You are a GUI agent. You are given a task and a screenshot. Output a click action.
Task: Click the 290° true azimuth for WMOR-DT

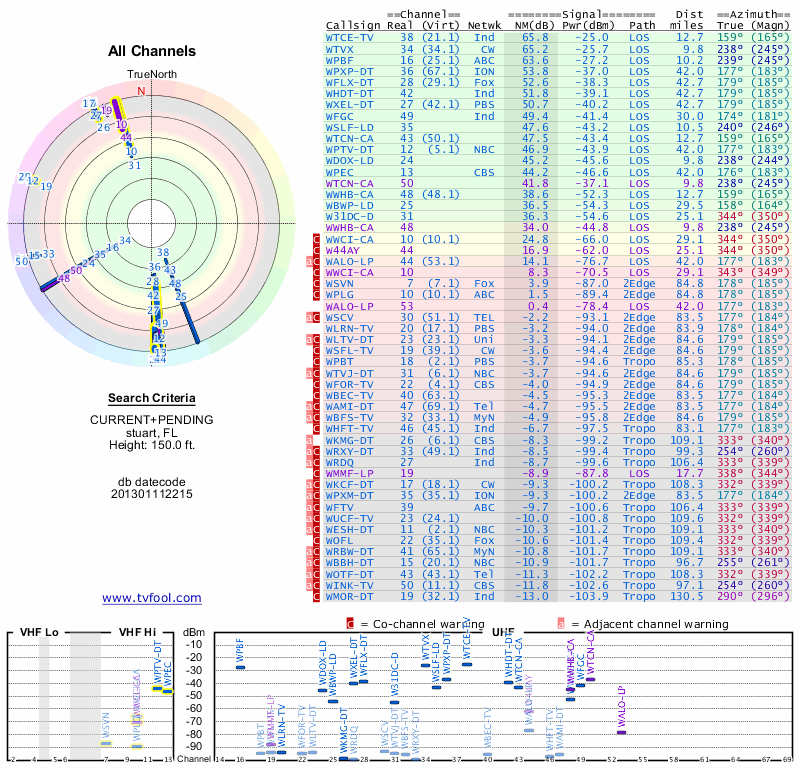point(730,597)
